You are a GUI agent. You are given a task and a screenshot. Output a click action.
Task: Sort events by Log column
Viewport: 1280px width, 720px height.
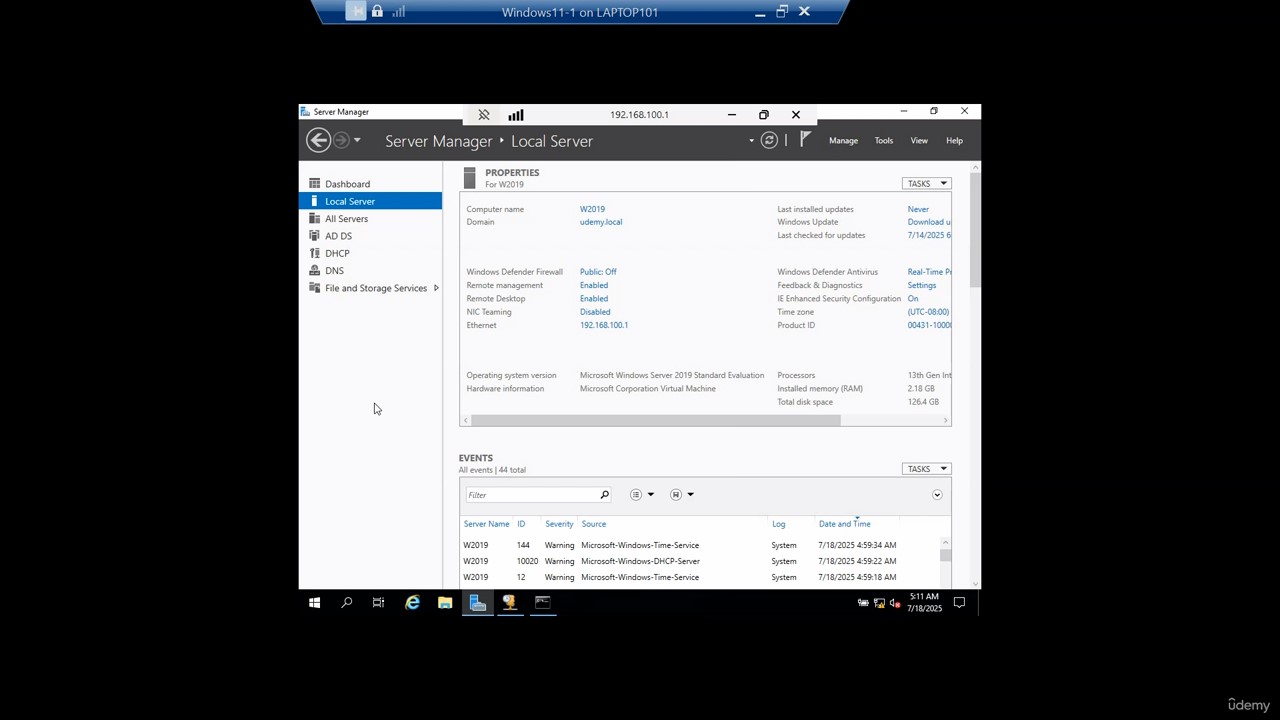[778, 524]
